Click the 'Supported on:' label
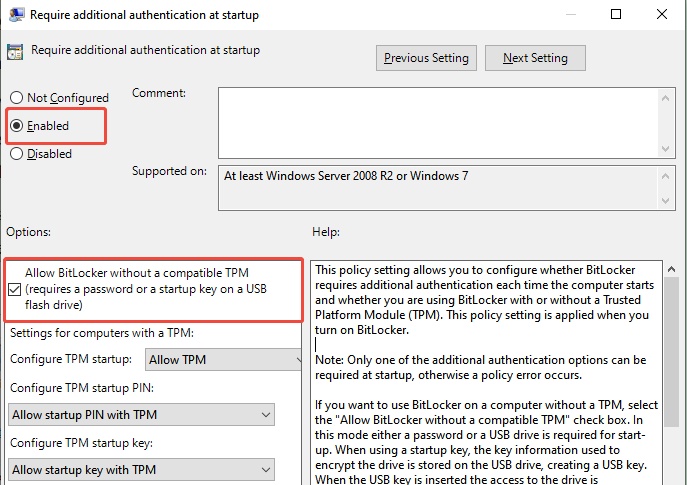The image size is (687, 485). (x=169, y=171)
